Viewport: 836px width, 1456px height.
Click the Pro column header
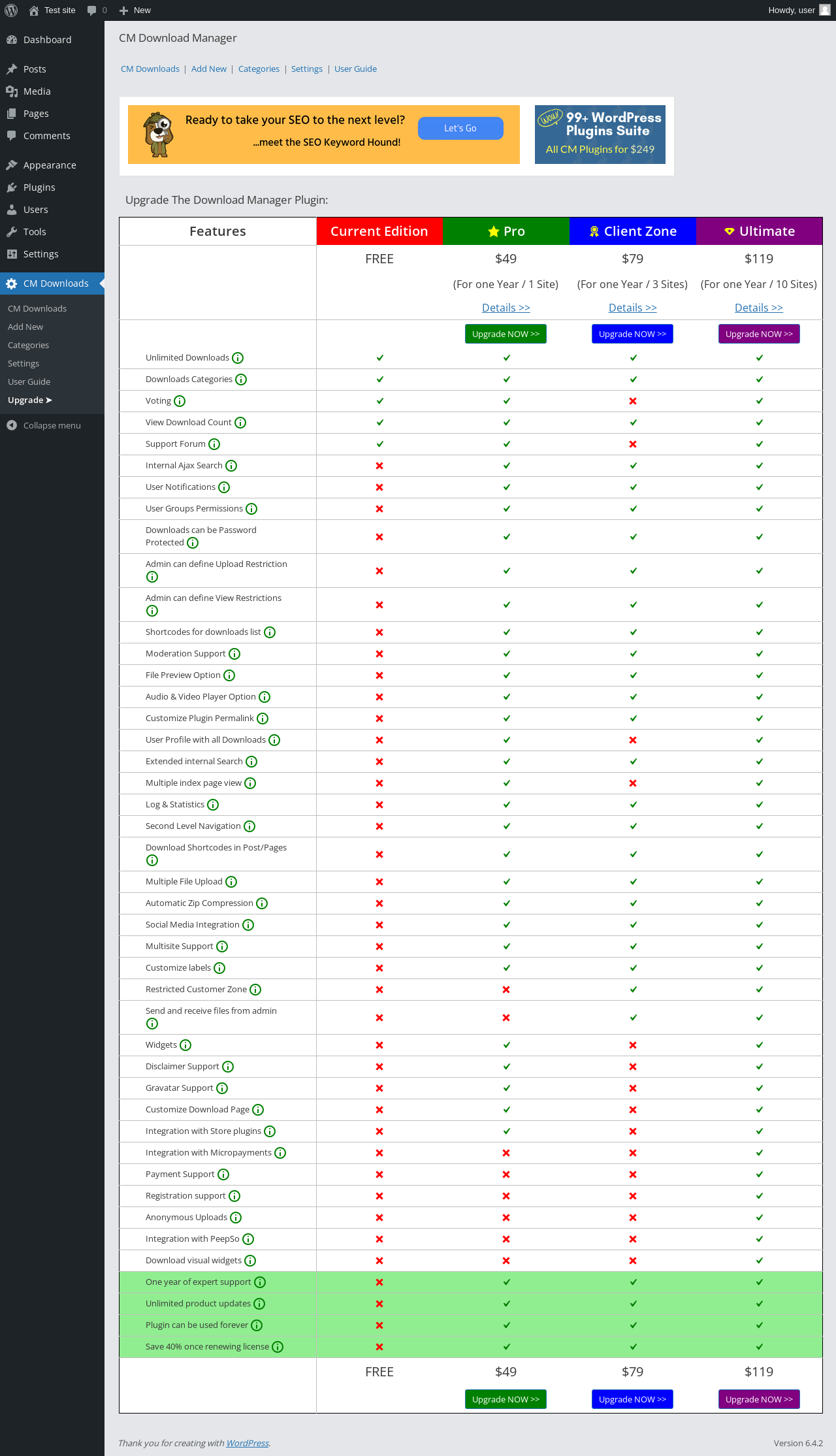(x=506, y=231)
